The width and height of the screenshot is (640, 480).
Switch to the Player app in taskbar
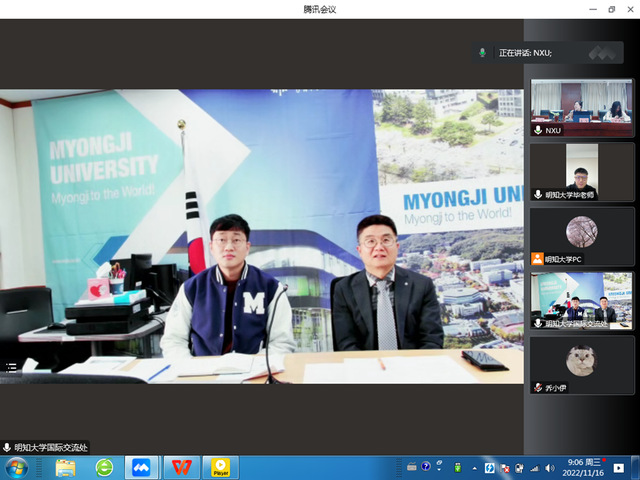click(x=220, y=468)
